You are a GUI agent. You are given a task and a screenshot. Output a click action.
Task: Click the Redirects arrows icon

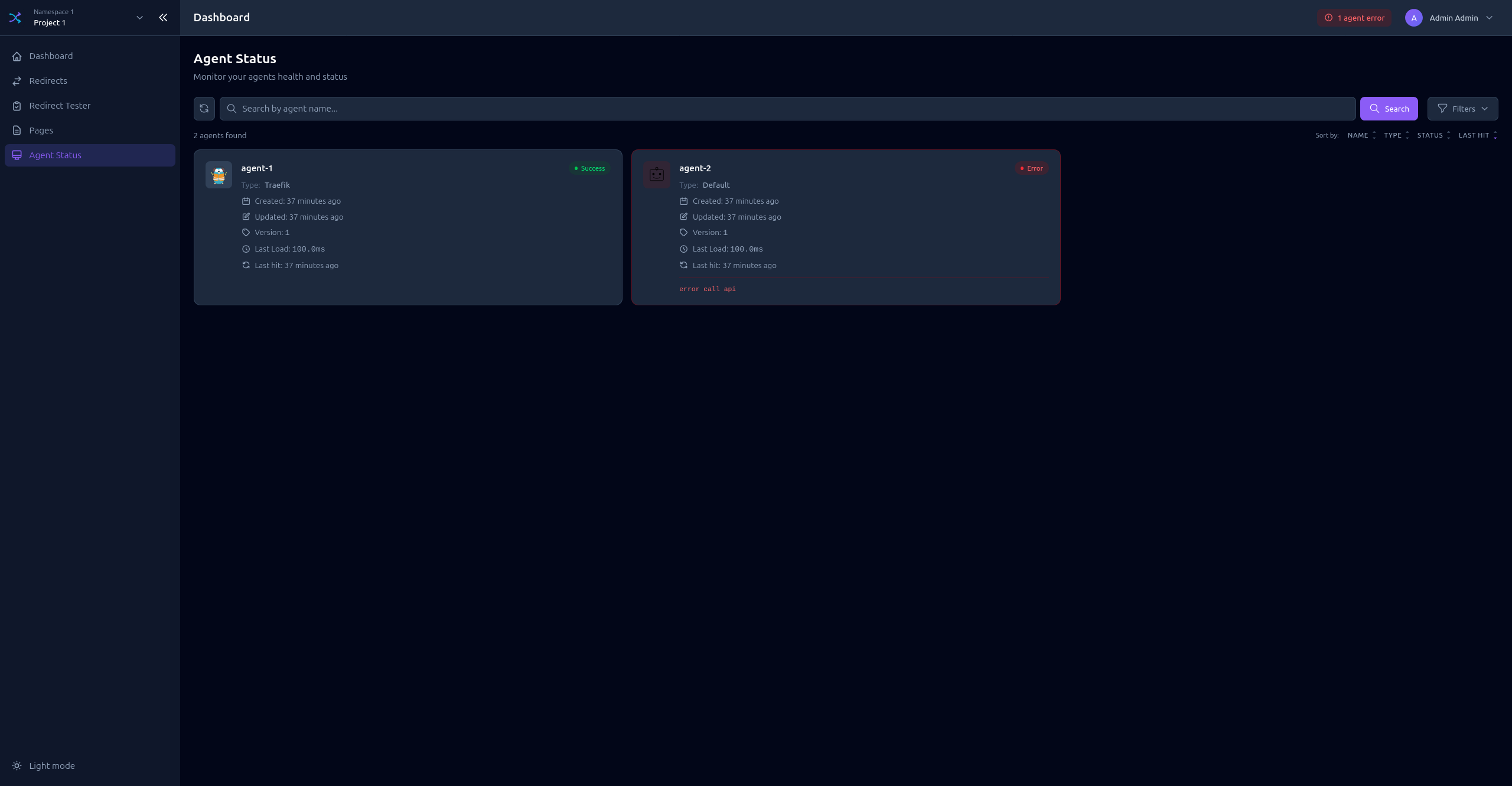17,81
